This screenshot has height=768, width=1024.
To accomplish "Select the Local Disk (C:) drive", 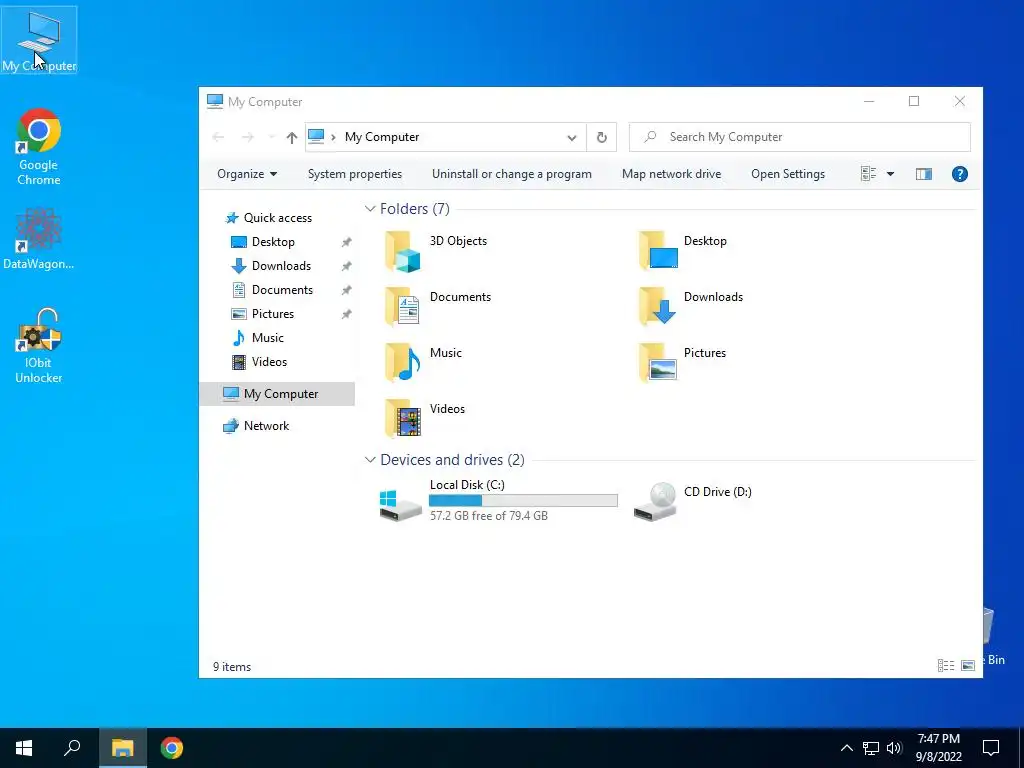I will (x=498, y=501).
